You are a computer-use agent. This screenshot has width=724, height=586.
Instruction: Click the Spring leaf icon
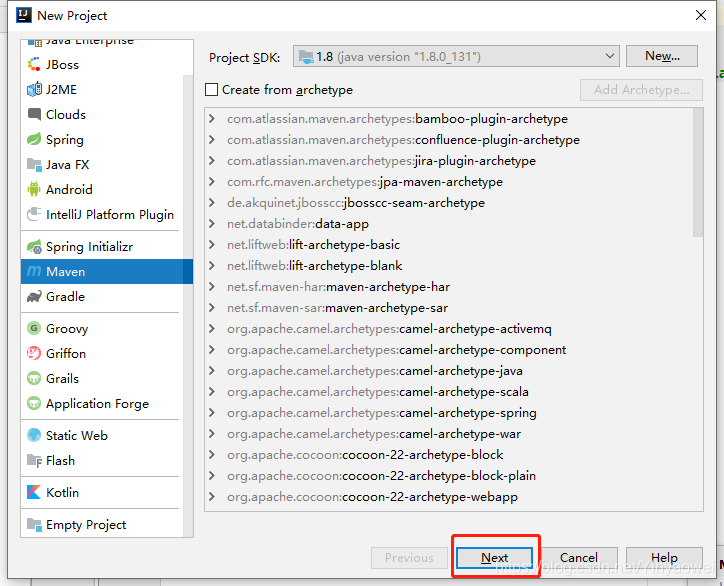34,139
